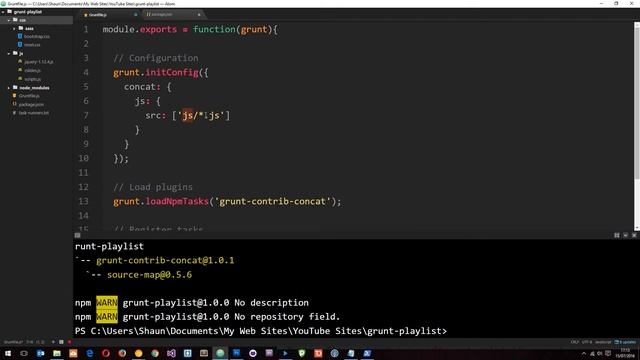Maximize the terminal panel
The height and width of the screenshot is (360, 640).
617,236
